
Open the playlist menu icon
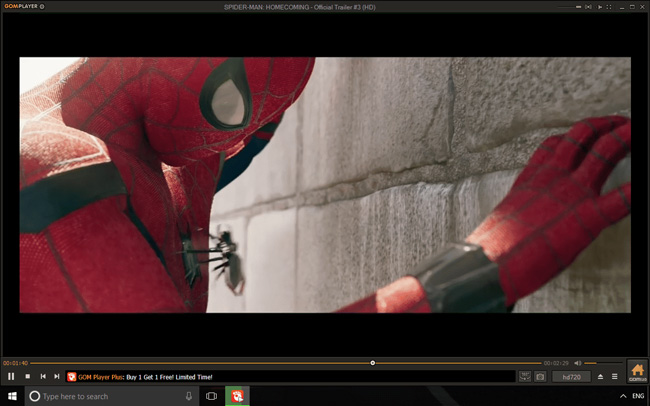[615, 377]
